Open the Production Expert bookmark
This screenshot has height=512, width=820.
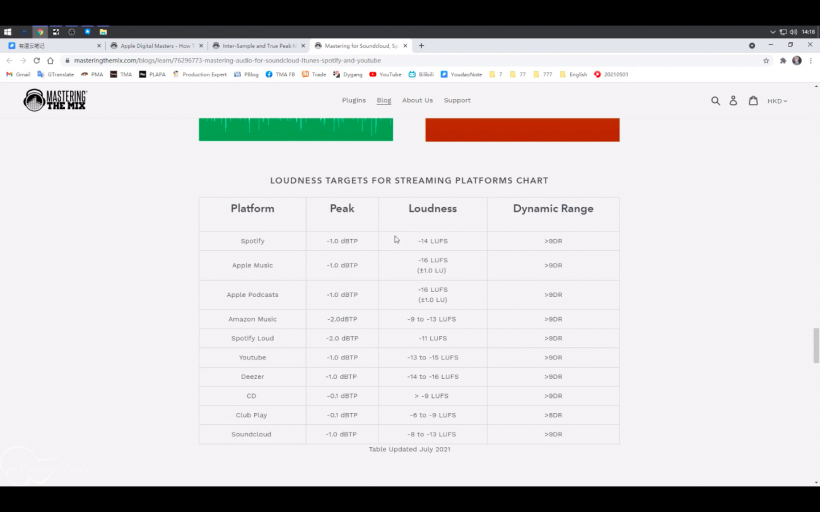point(200,75)
